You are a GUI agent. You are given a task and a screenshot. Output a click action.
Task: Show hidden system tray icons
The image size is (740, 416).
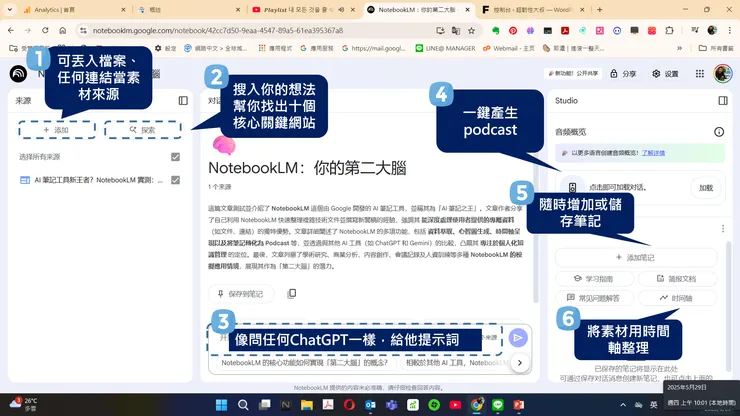point(623,405)
